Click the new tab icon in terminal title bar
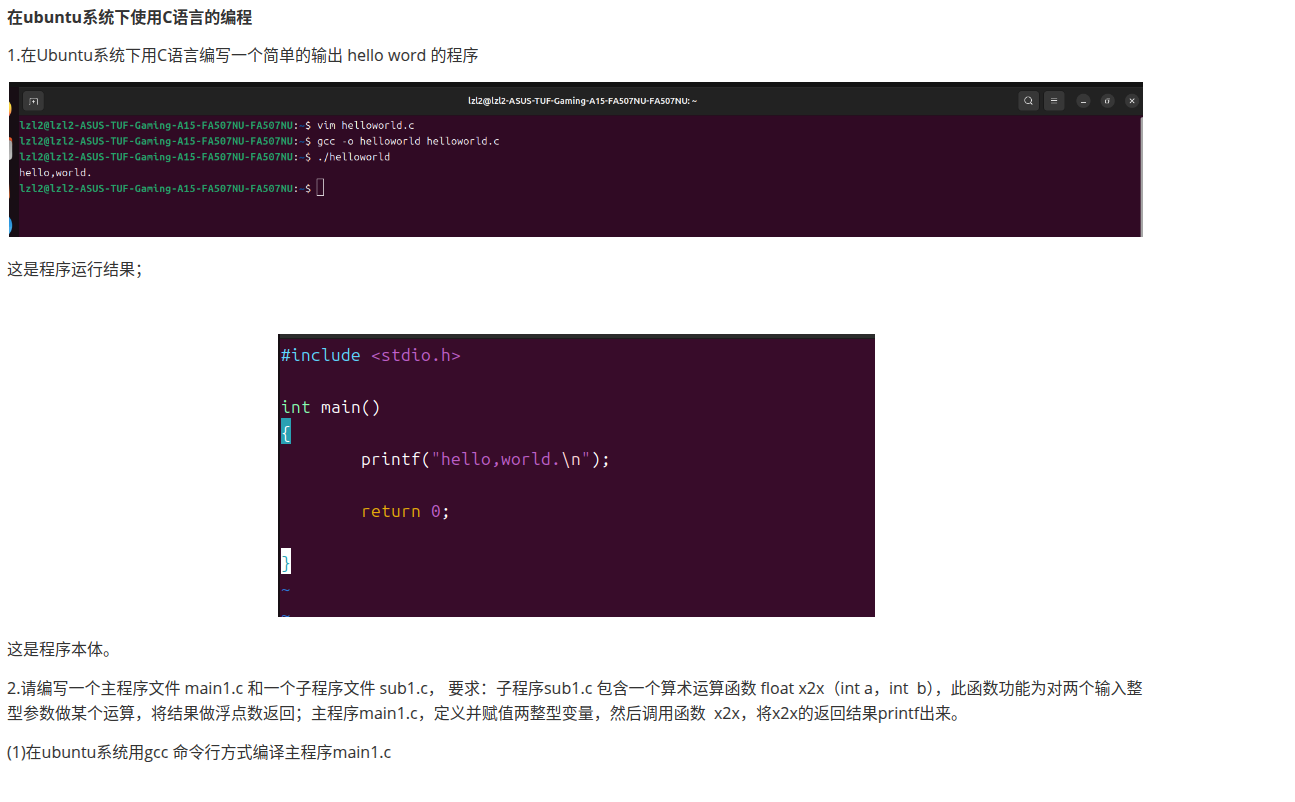This screenshot has width=1295, height=802. click(x=33, y=101)
